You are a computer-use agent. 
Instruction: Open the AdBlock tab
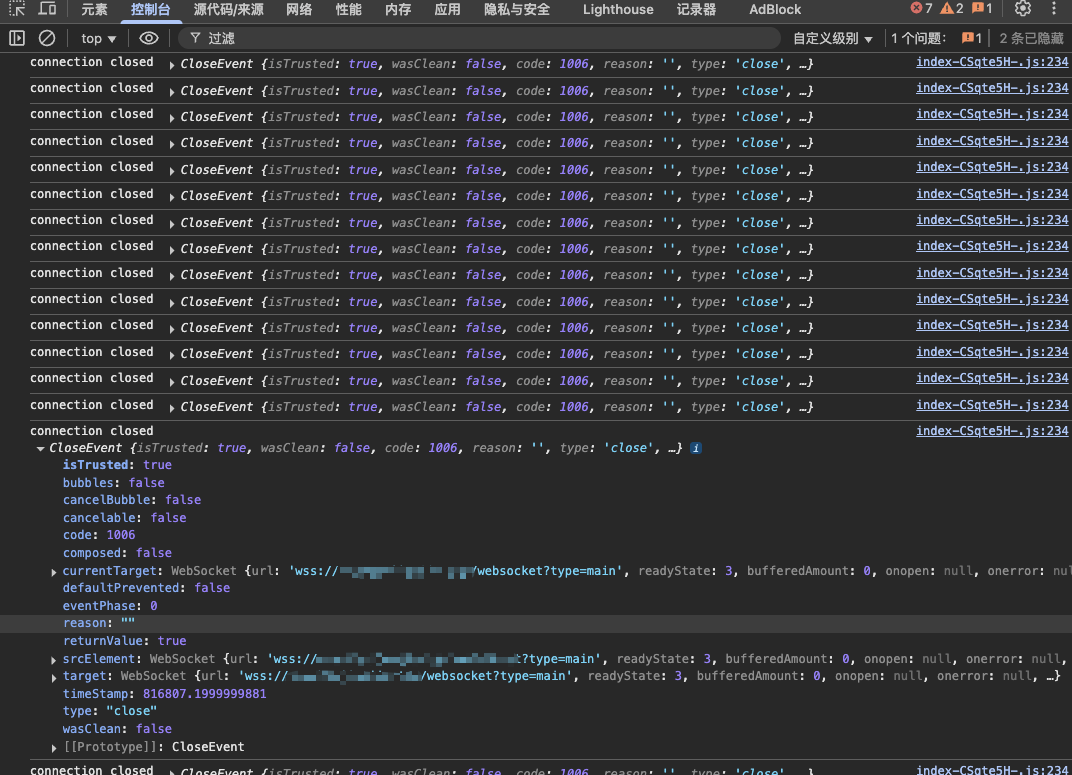[x=775, y=10]
